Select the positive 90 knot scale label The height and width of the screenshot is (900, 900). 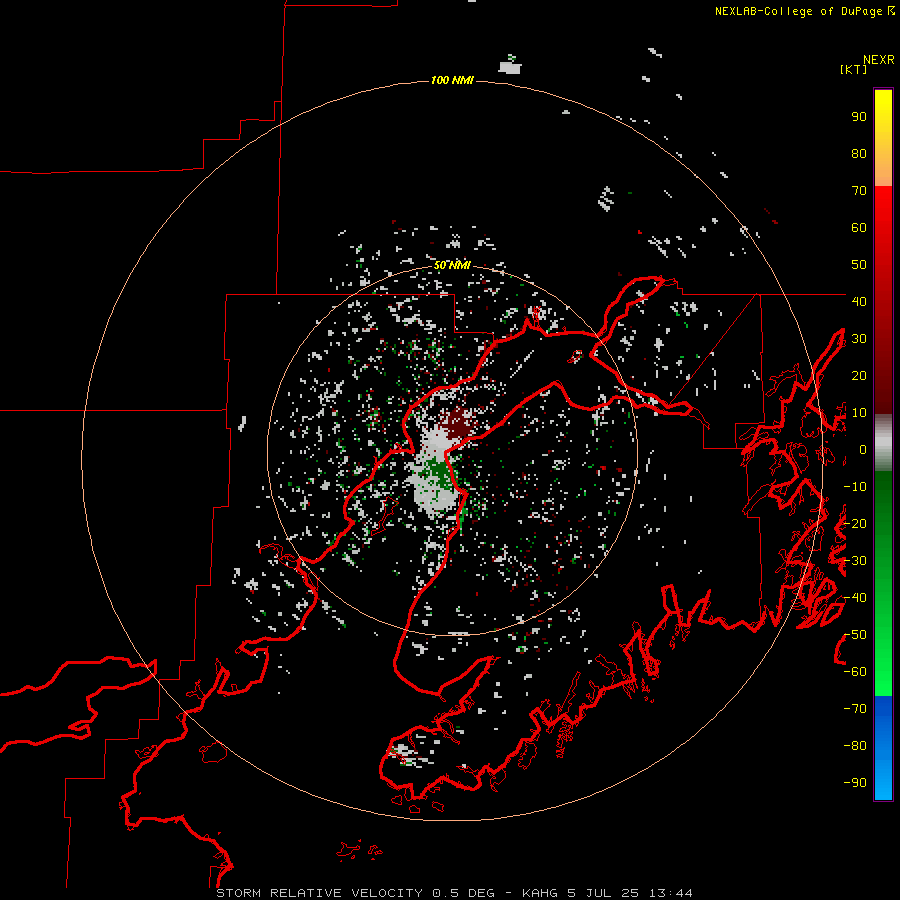click(x=859, y=117)
